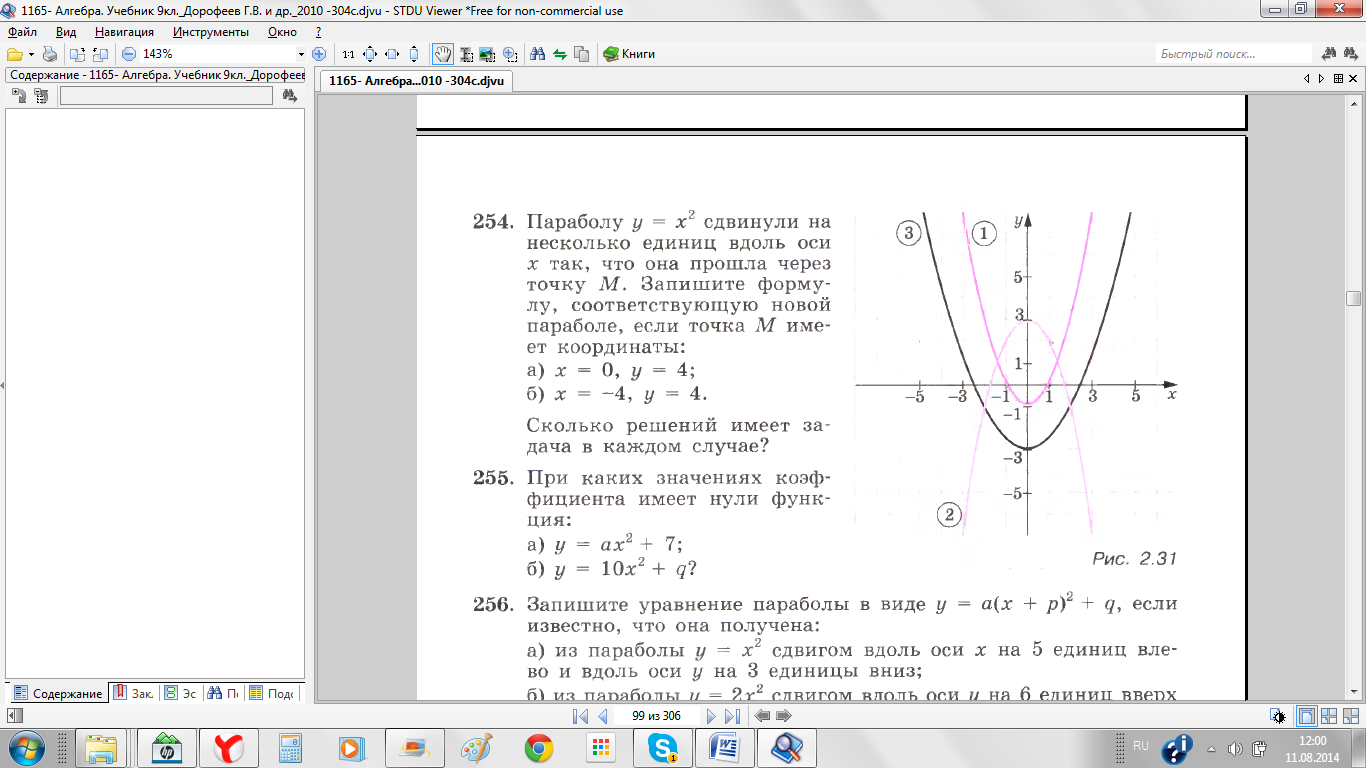
Task: Expand all contents tree icon in sidebar
Action: (19, 96)
